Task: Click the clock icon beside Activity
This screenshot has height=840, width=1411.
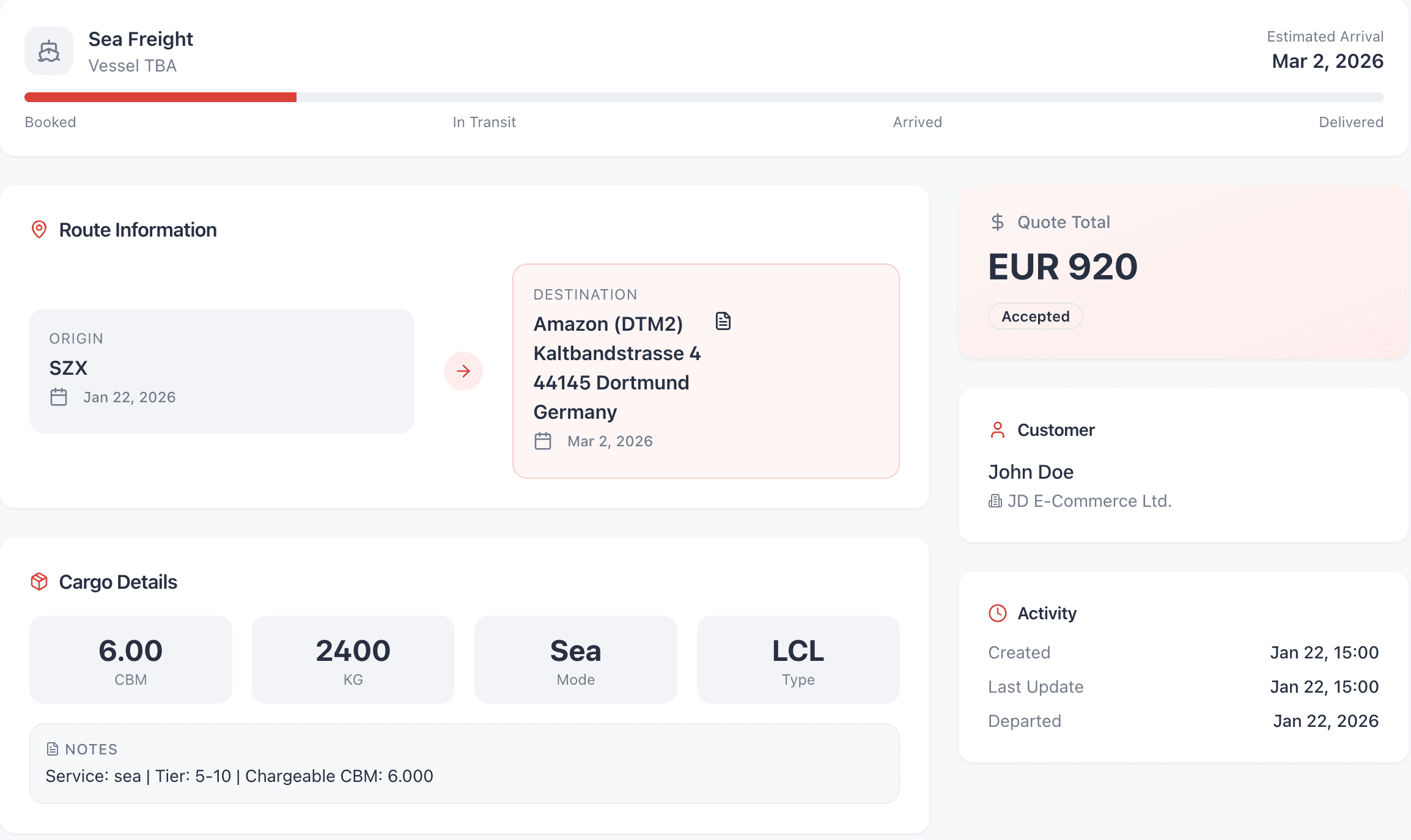Action: tap(998, 613)
